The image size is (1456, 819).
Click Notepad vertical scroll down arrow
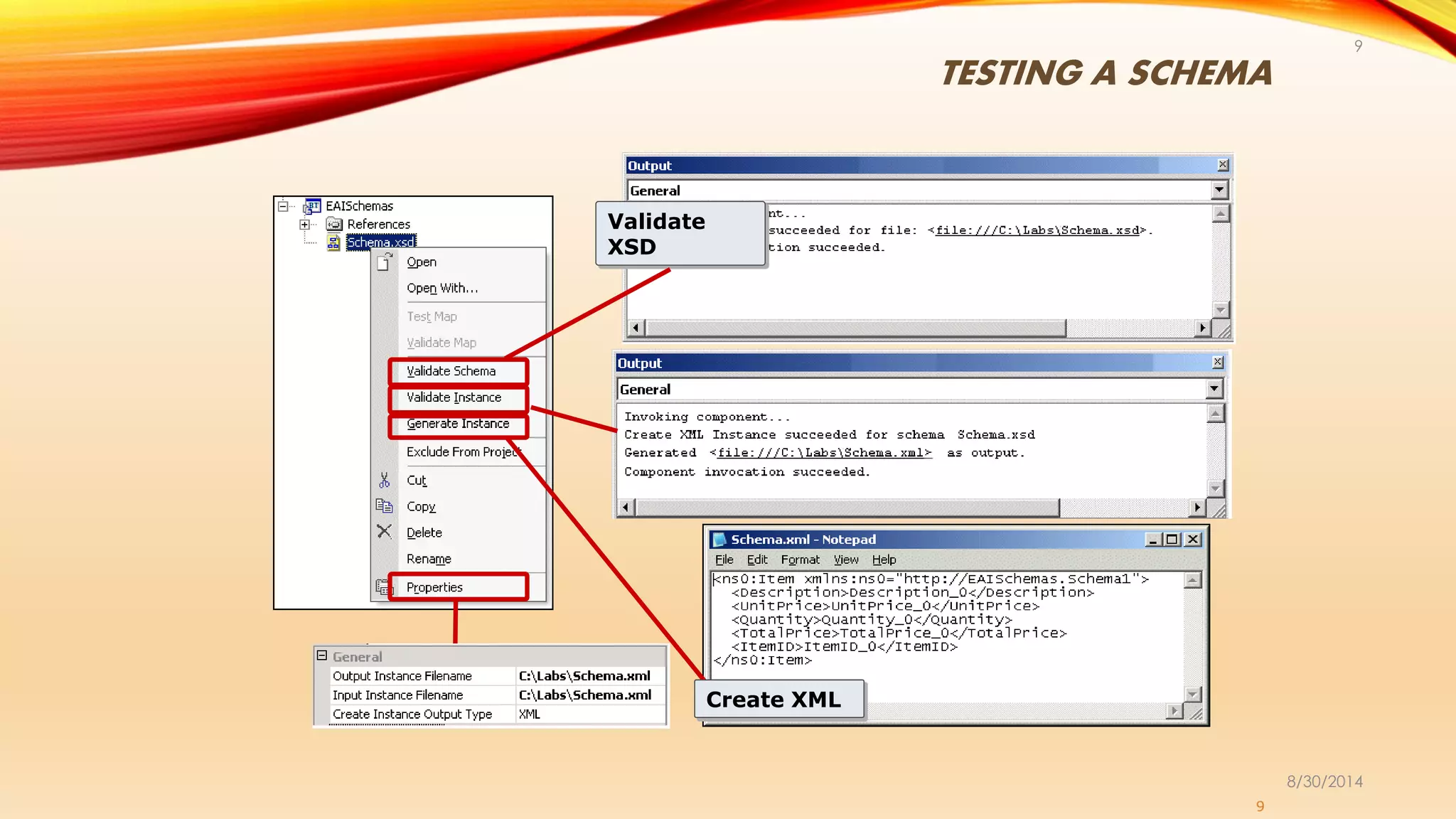(1192, 695)
